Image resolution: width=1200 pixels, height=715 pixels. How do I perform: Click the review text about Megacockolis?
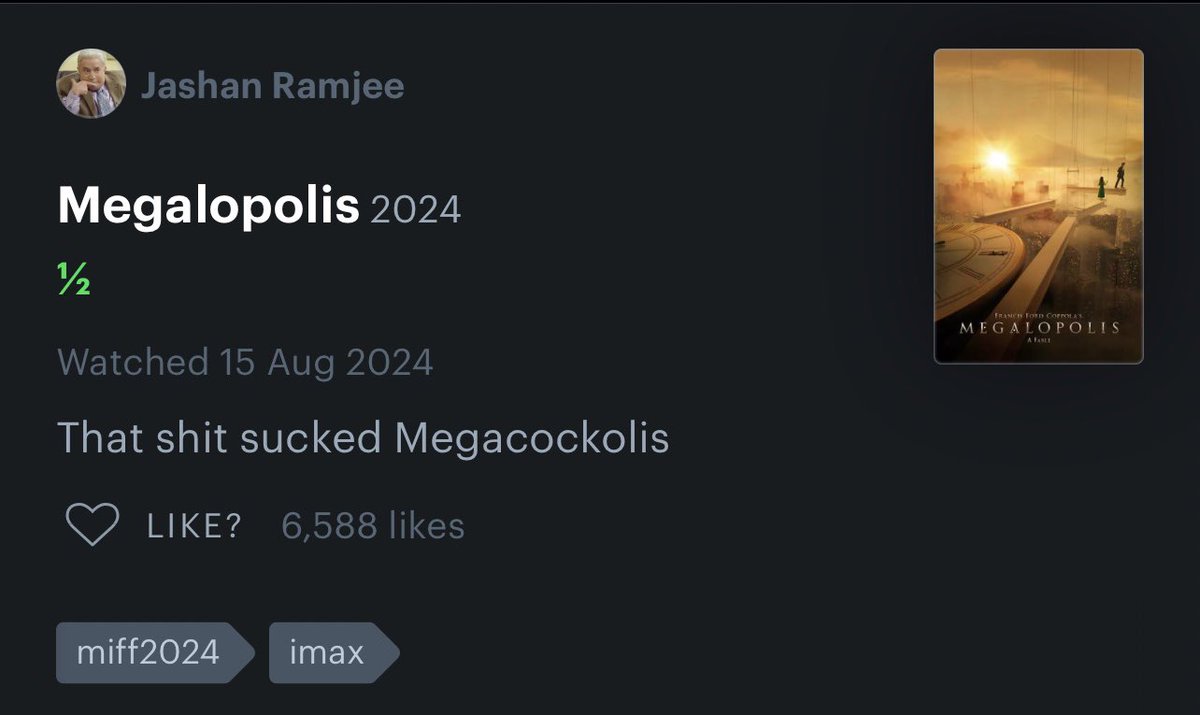(x=363, y=438)
